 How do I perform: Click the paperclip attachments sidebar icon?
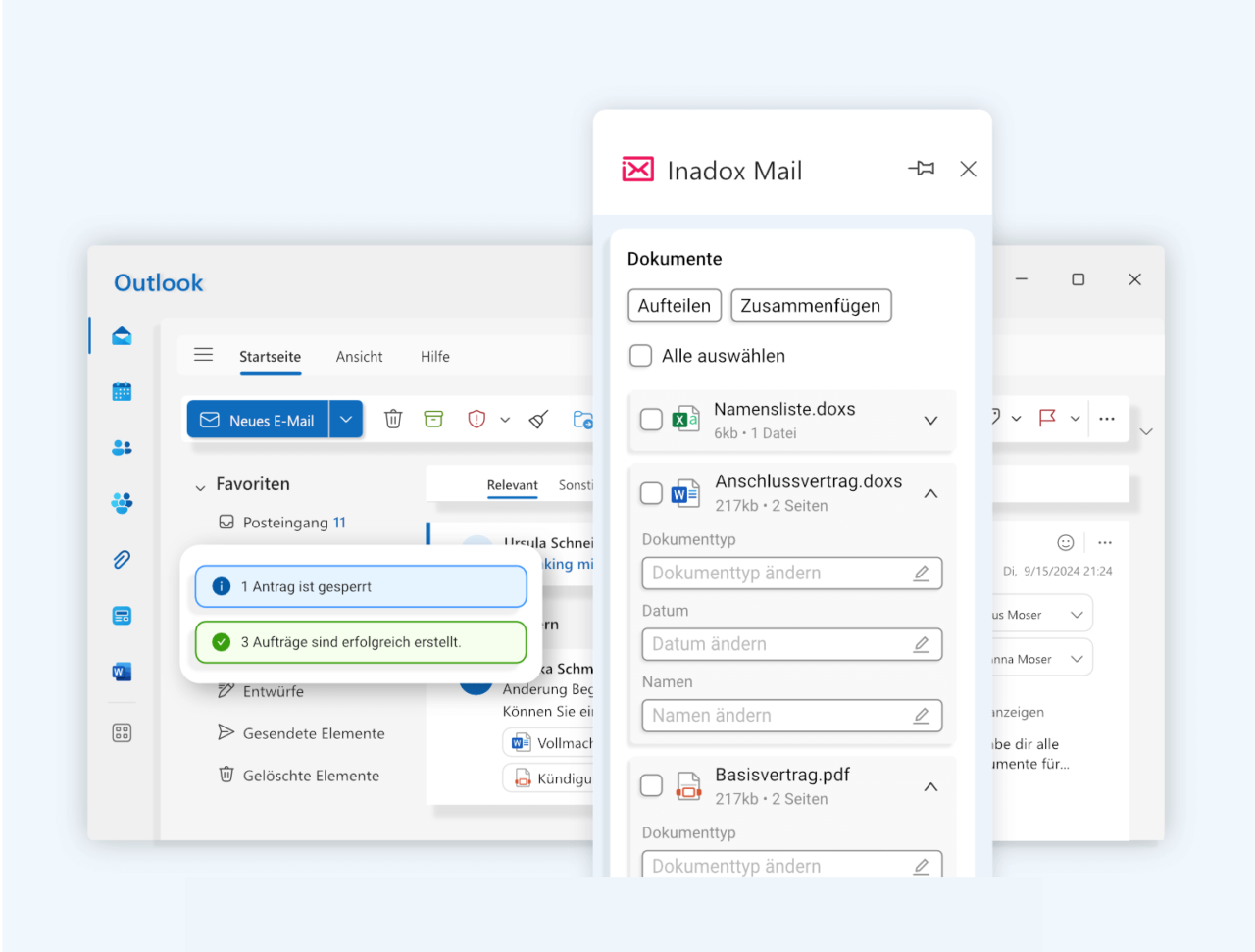point(122,560)
